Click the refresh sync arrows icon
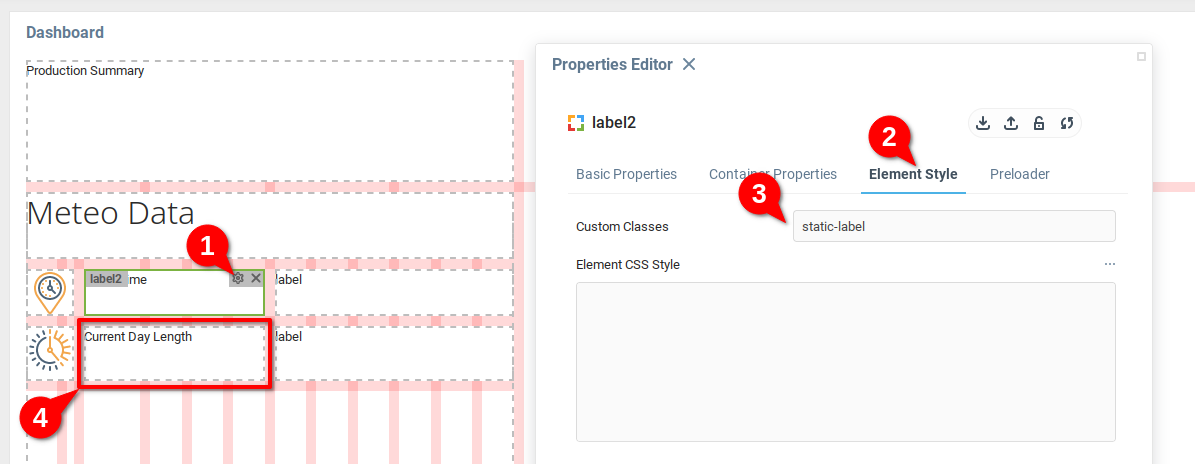 (1067, 123)
